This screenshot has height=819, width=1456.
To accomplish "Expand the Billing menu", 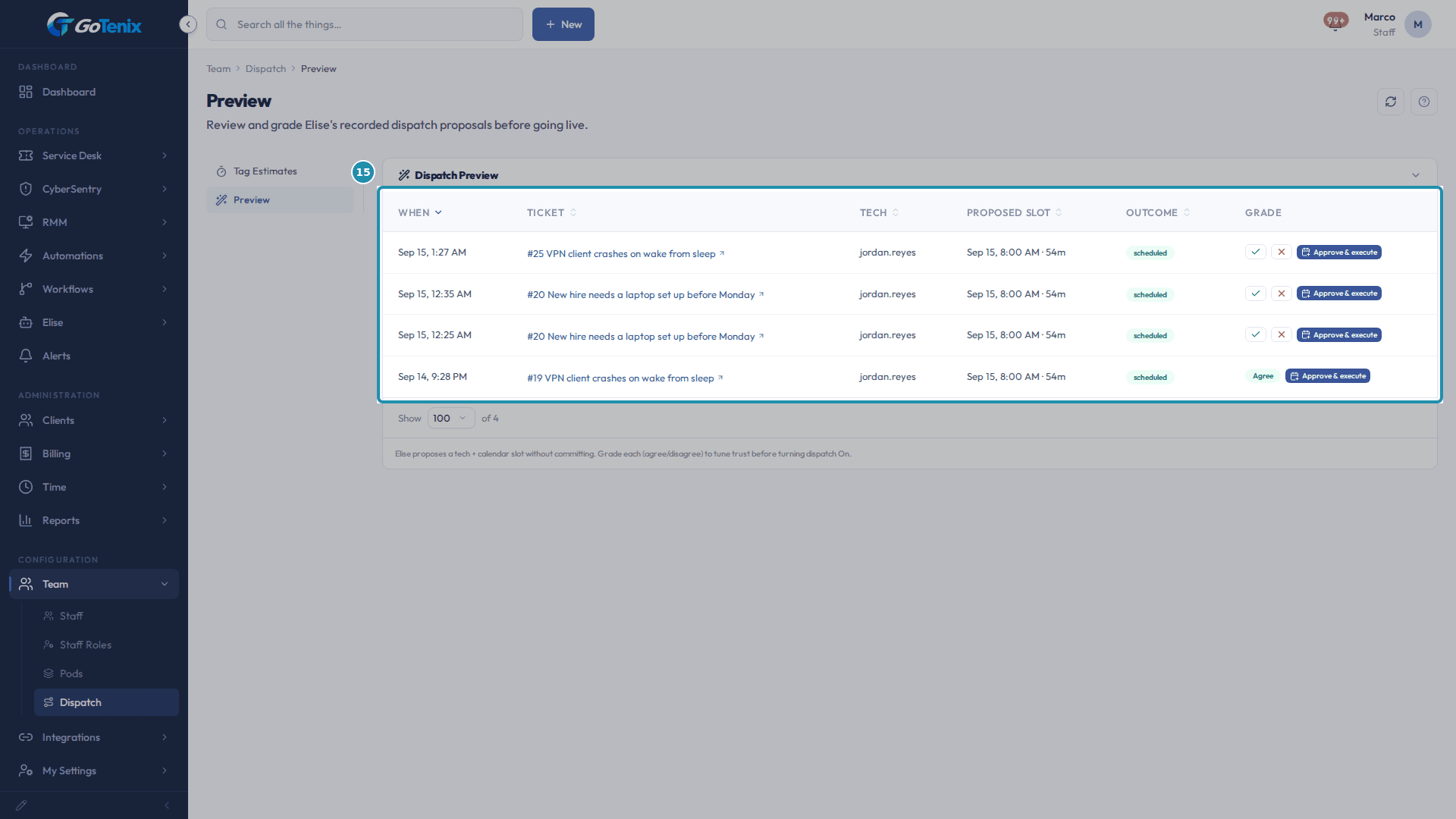I will tap(94, 453).
